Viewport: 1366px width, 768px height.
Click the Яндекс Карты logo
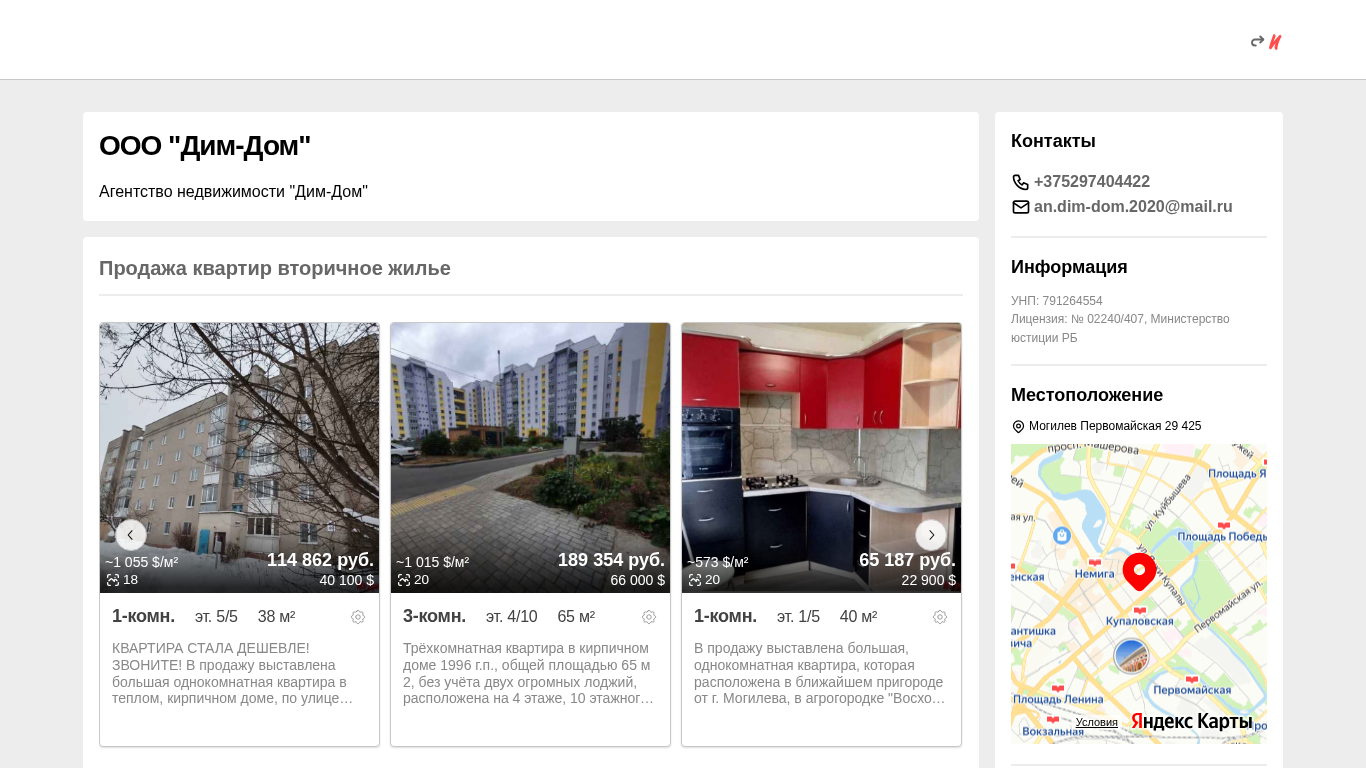click(1191, 721)
